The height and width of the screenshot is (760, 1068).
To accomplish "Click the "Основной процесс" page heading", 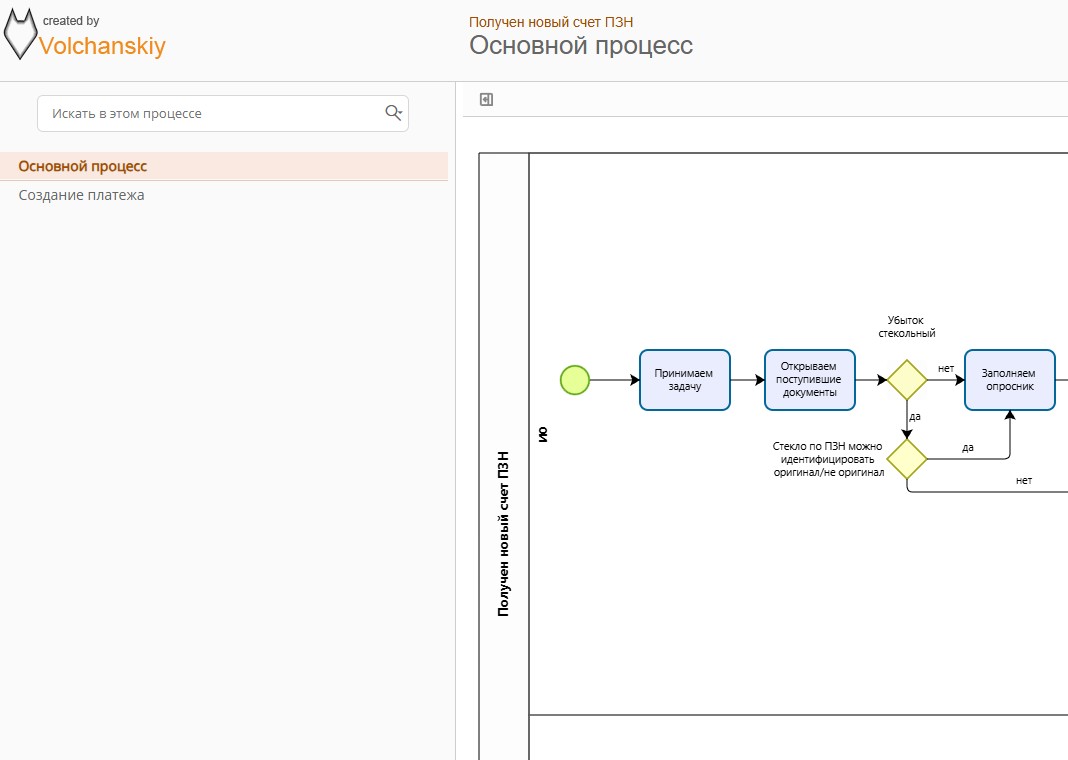I will tap(580, 46).
